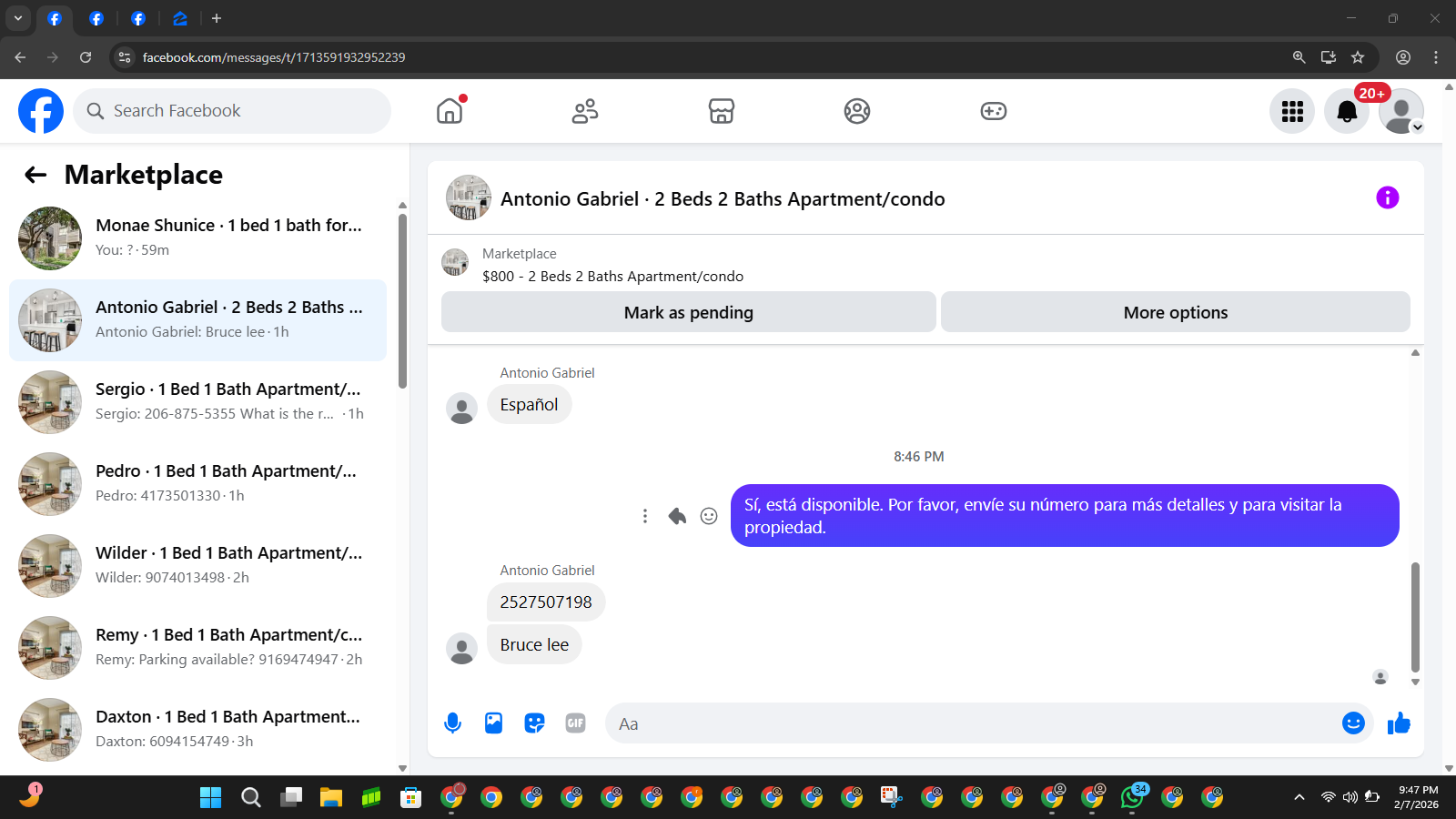Screen dimensions: 1456x819
Task: Open Chrome three-dot menu
Action: (x=1436, y=57)
